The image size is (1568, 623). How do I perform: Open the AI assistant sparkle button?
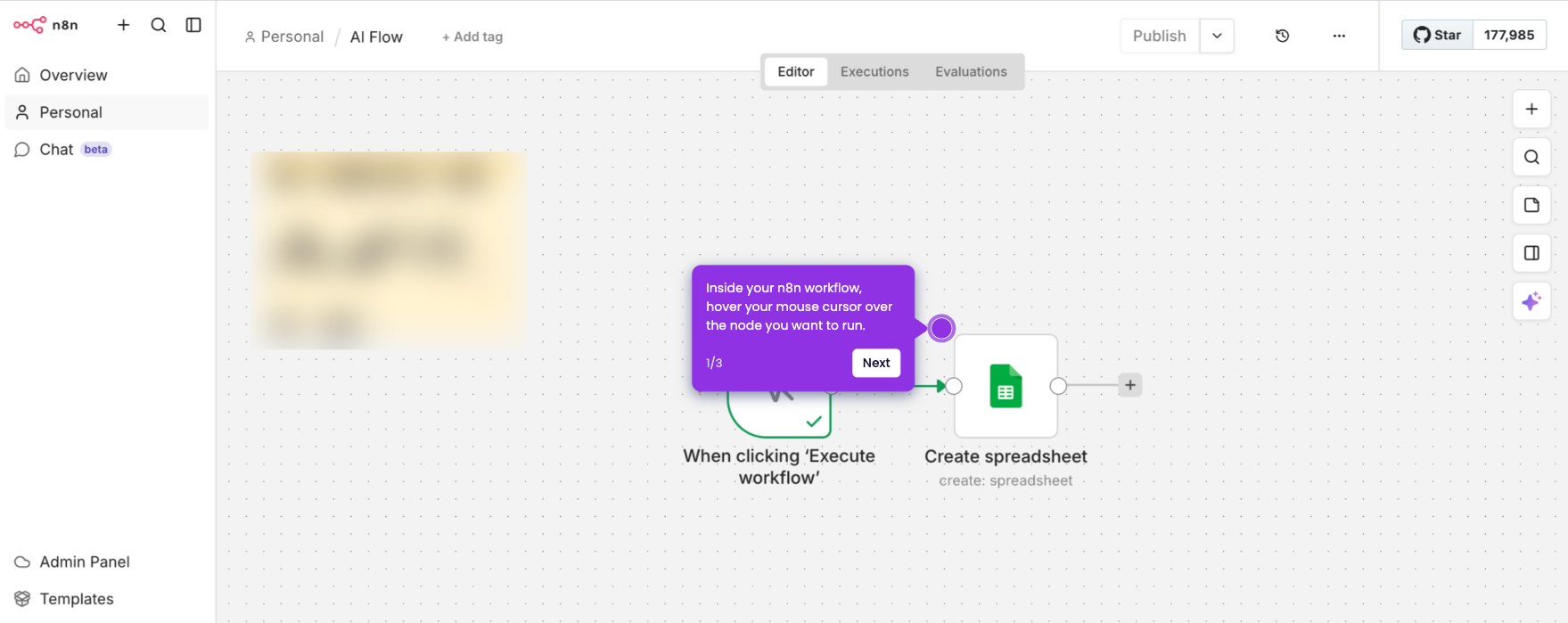[x=1531, y=301]
